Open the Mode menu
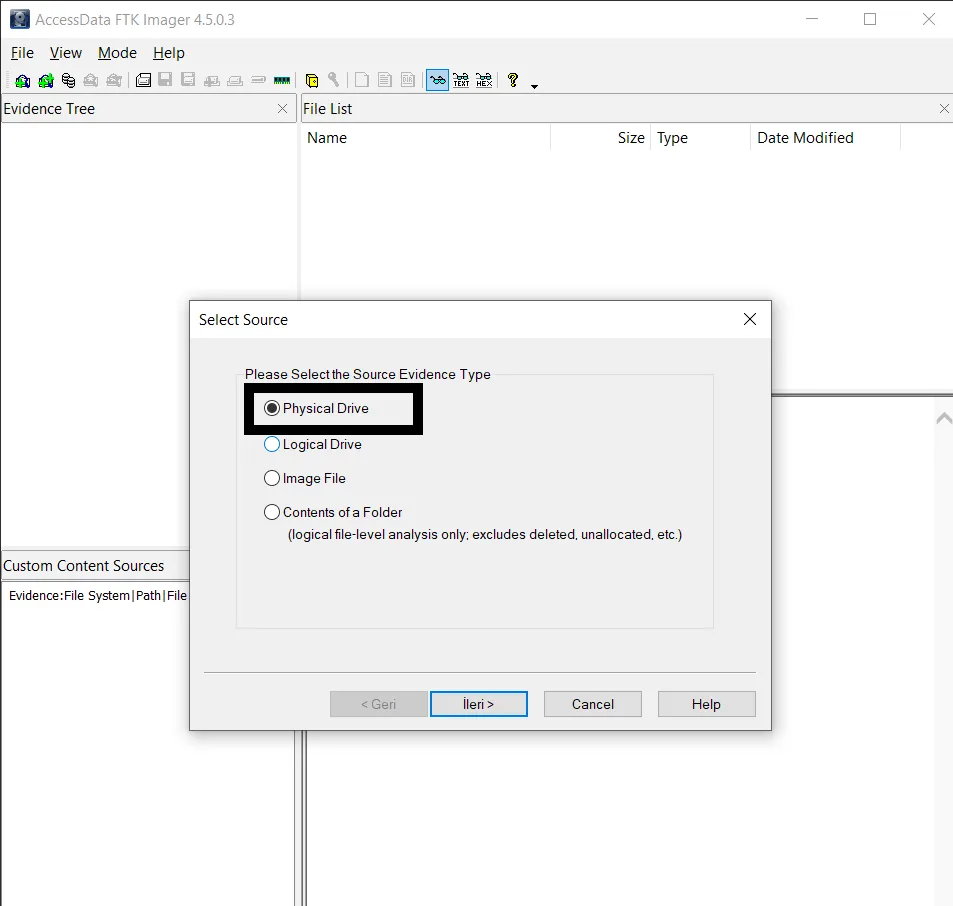 (117, 53)
